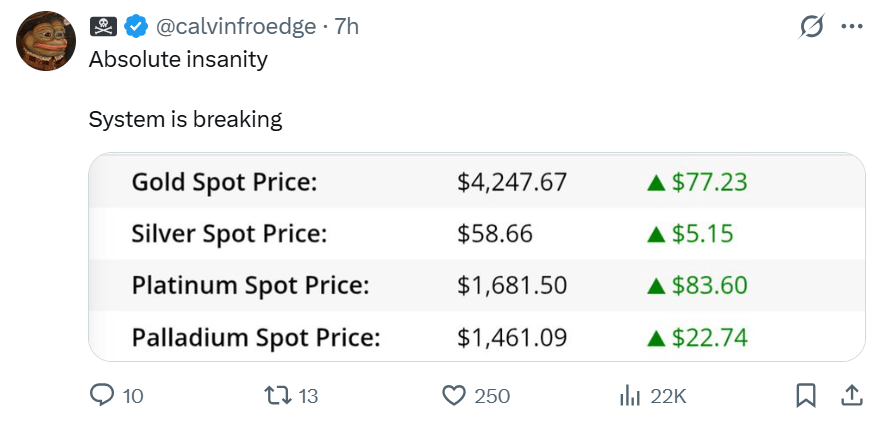
Task: Open the reply icon with 10 comments
Action: click(x=103, y=396)
